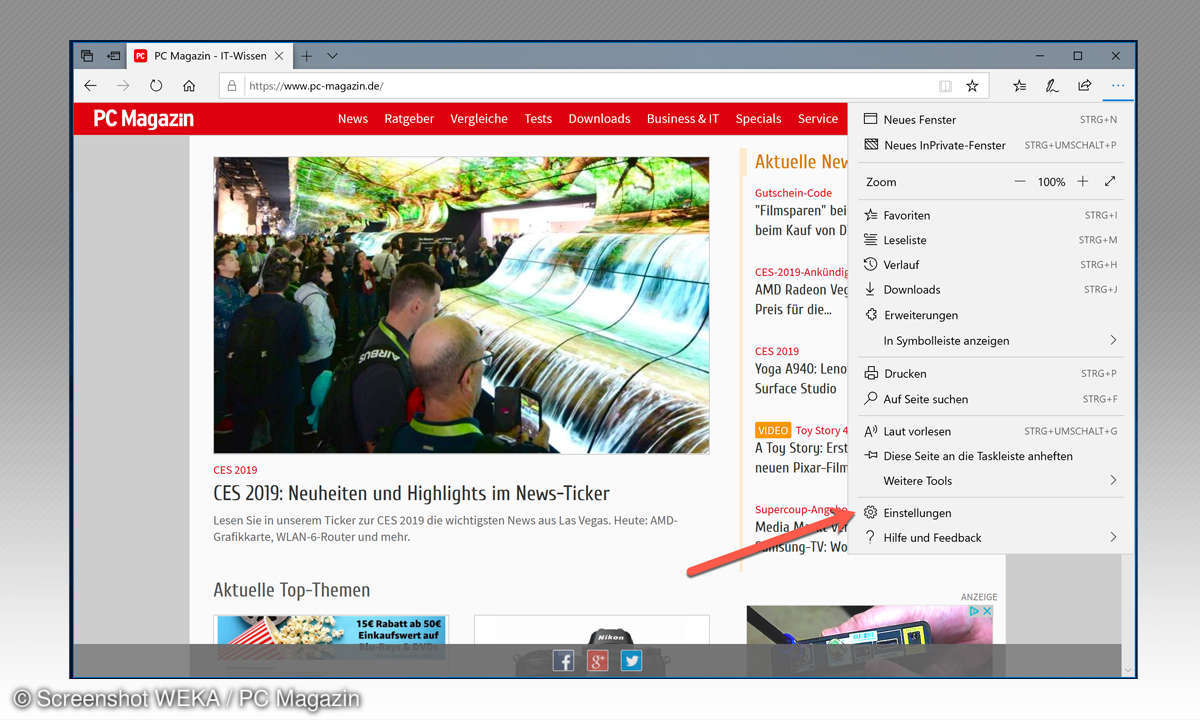Close the three-dot settings menu button
This screenshot has height=720, width=1200.
coord(1118,86)
